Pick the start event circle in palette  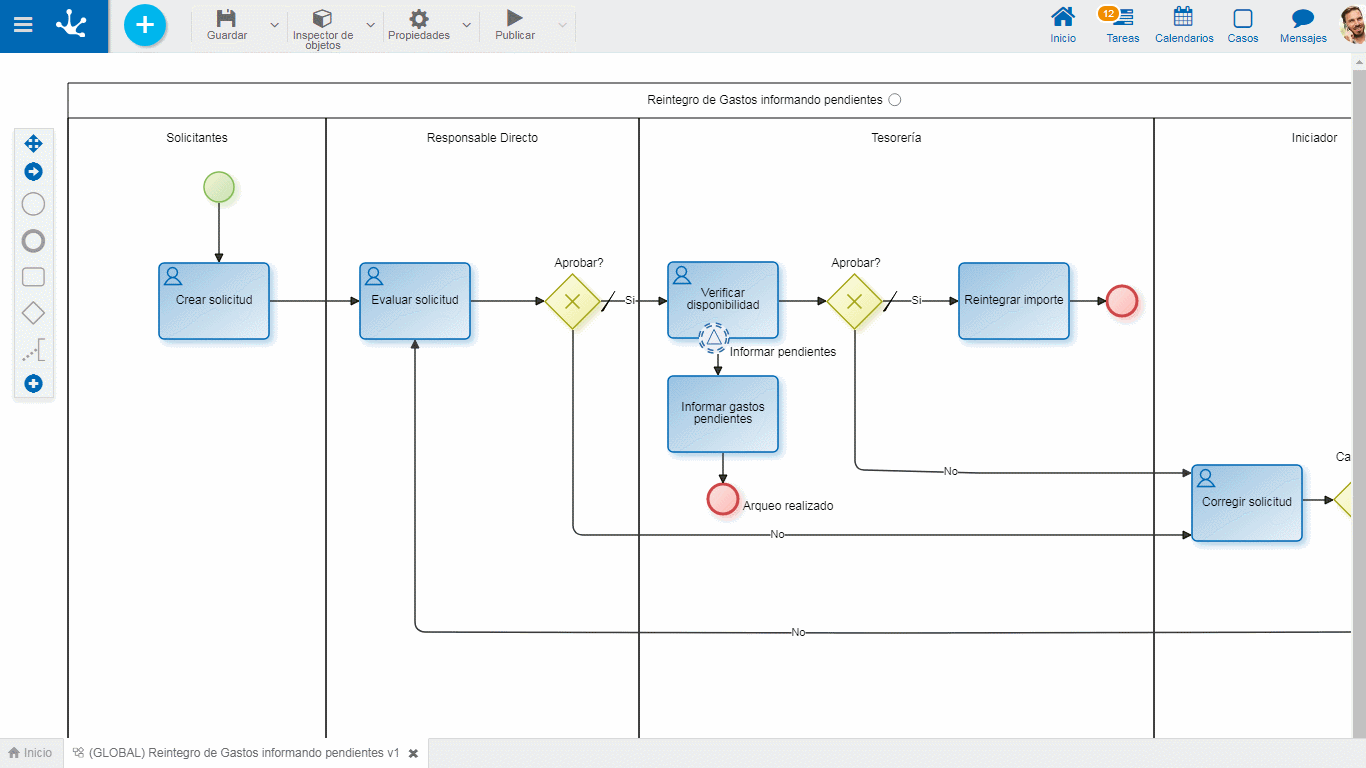click(33, 204)
